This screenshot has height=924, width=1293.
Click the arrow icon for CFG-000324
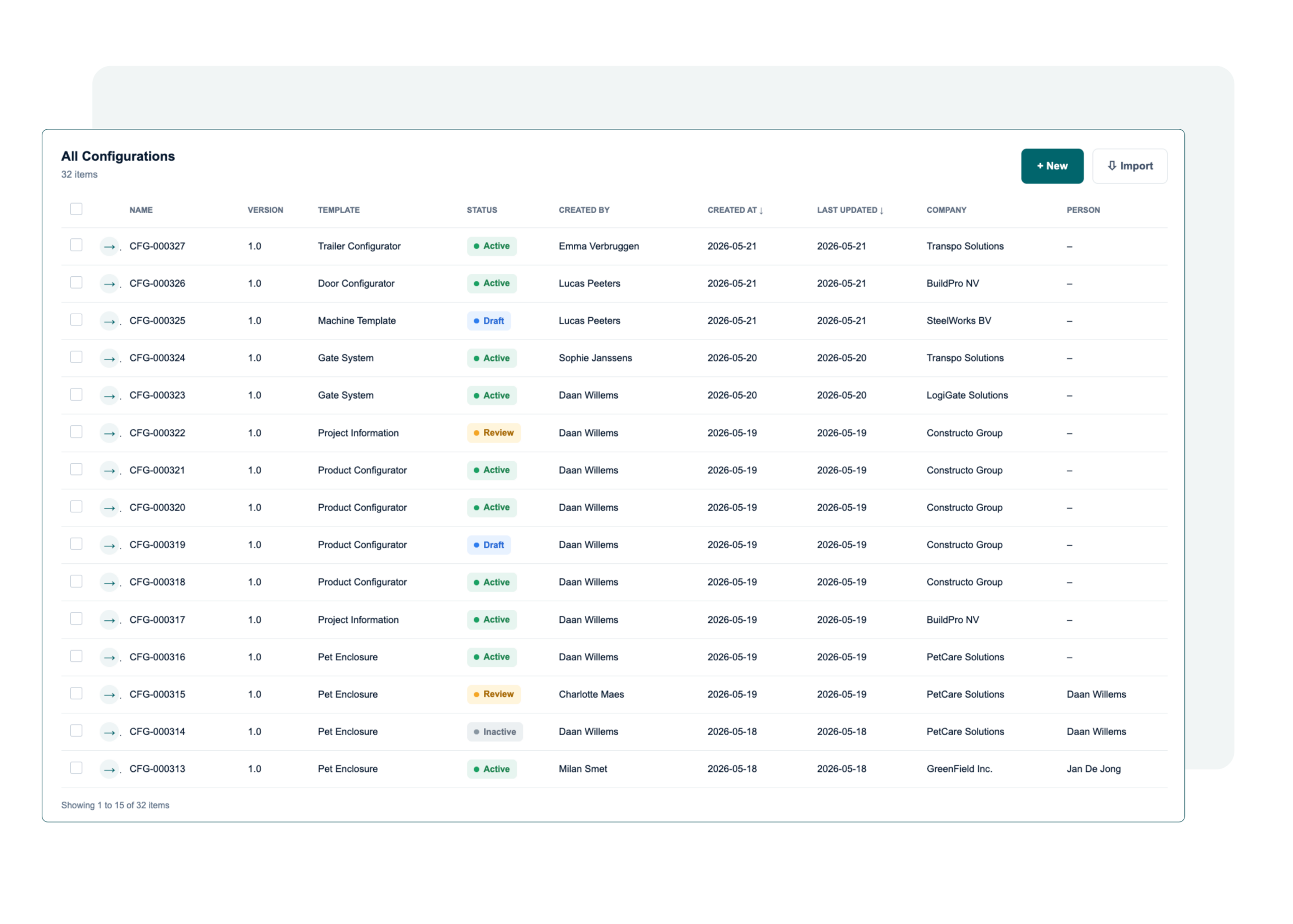tap(109, 359)
